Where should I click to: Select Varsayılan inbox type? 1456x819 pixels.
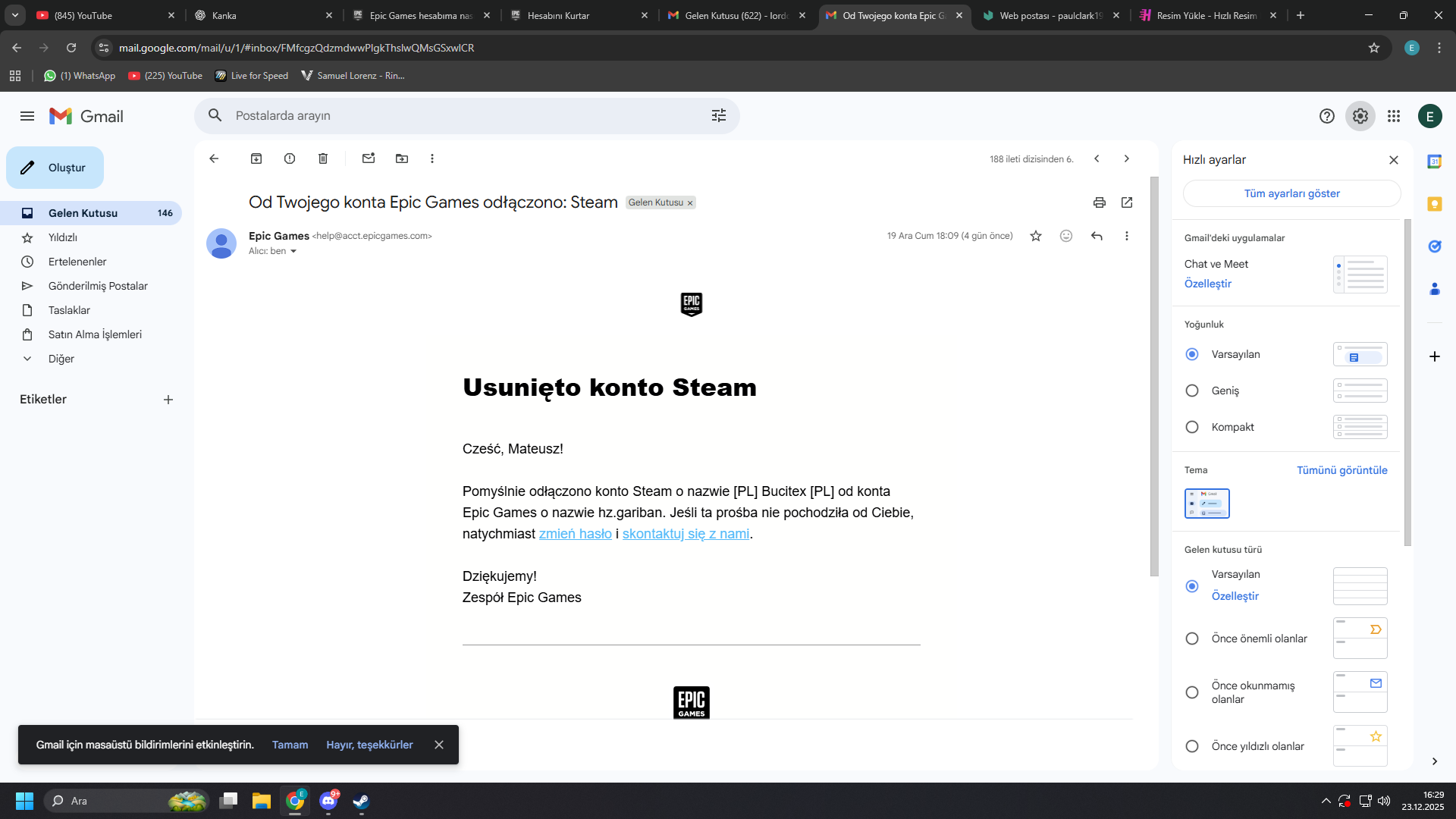click(1192, 586)
